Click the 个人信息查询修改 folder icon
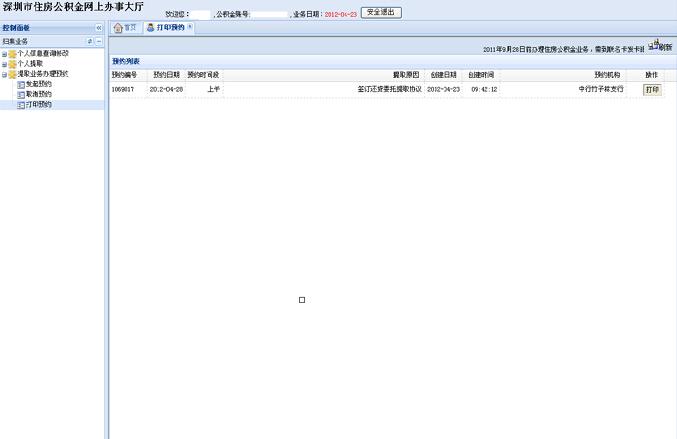Image resolution: width=677 pixels, height=439 pixels. [12, 53]
